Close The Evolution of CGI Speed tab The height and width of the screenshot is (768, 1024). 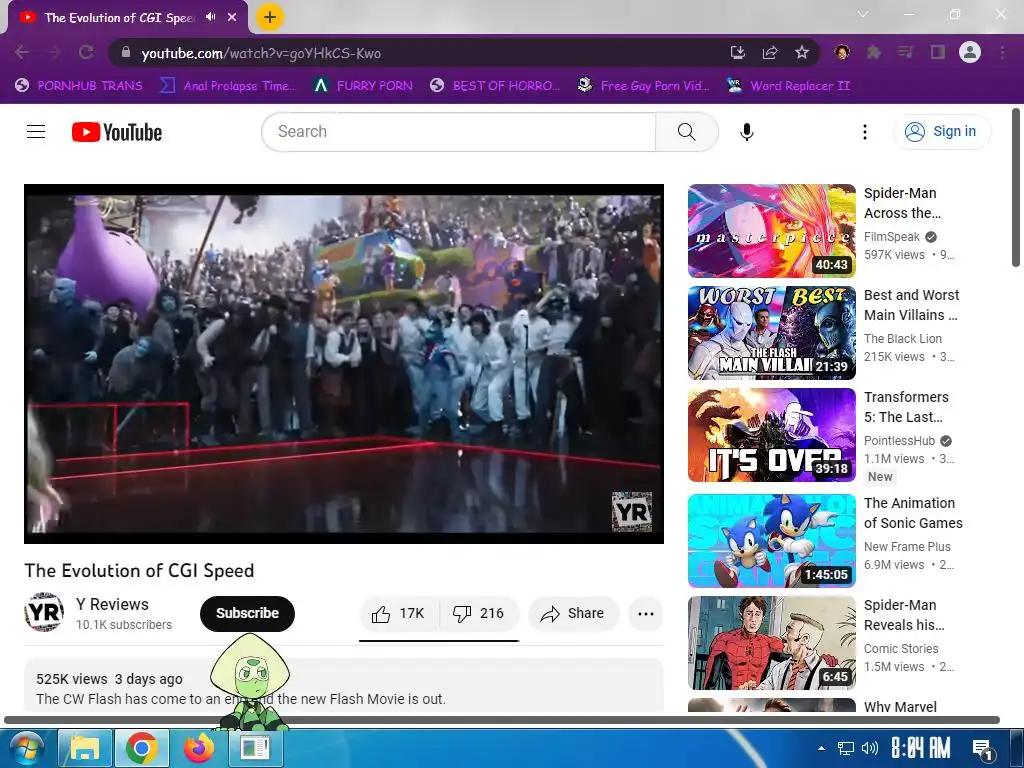(x=232, y=17)
